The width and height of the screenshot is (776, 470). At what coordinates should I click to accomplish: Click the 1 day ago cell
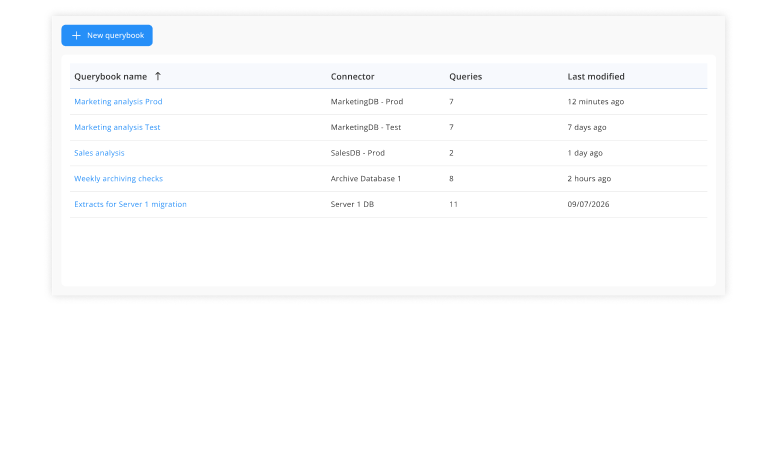point(585,153)
